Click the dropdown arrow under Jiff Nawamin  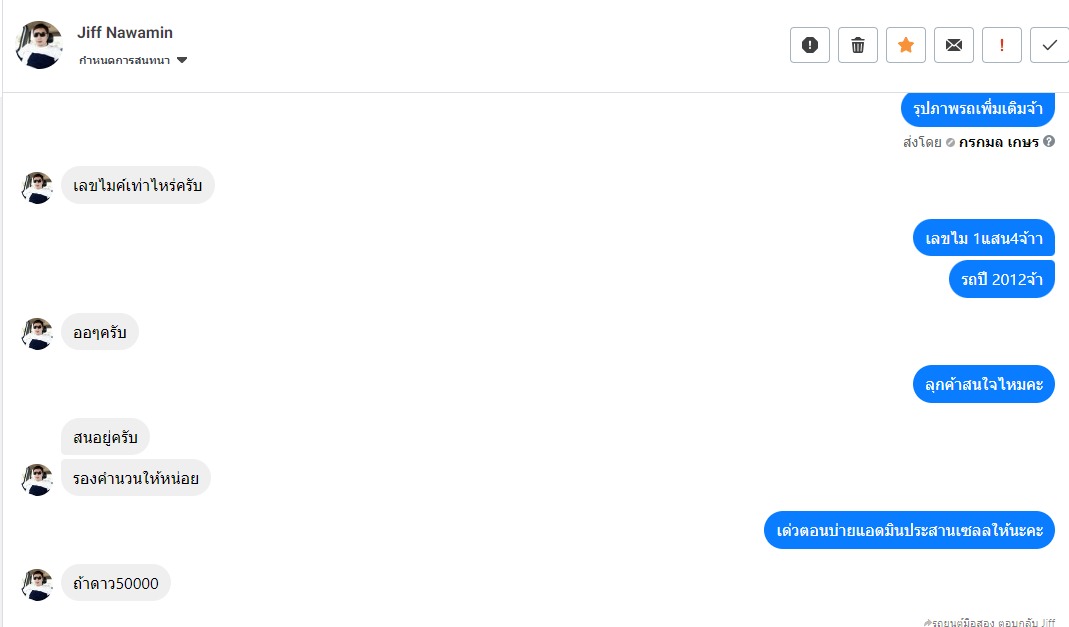click(x=182, y=60)
